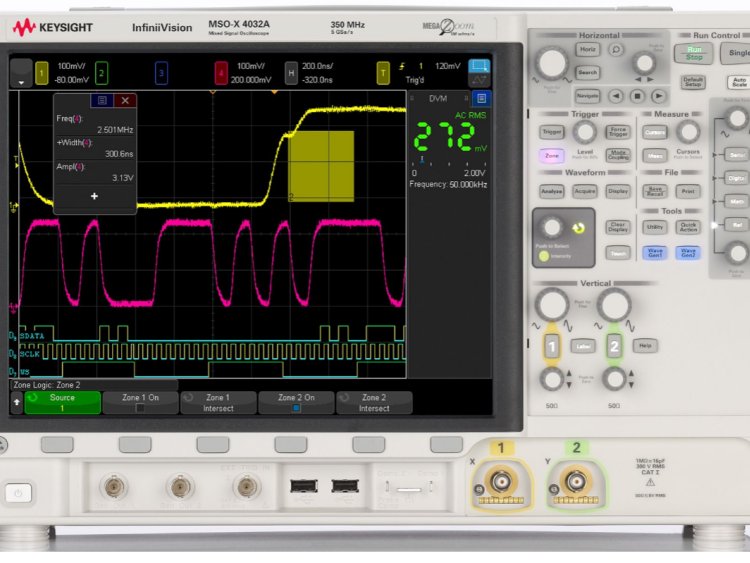Click the Trigger Level knob
The height and width of the screenshot is (563, 750).
coord(585,132)
